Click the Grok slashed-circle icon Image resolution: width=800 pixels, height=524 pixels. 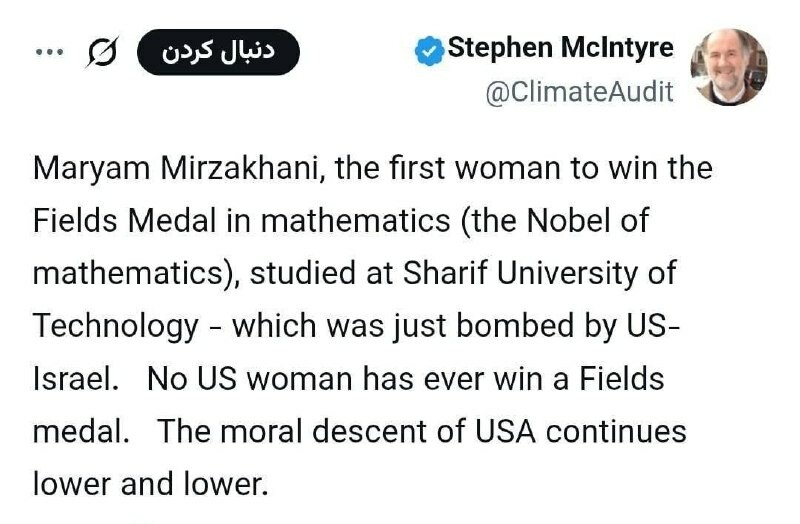click(x=102, y=53)
